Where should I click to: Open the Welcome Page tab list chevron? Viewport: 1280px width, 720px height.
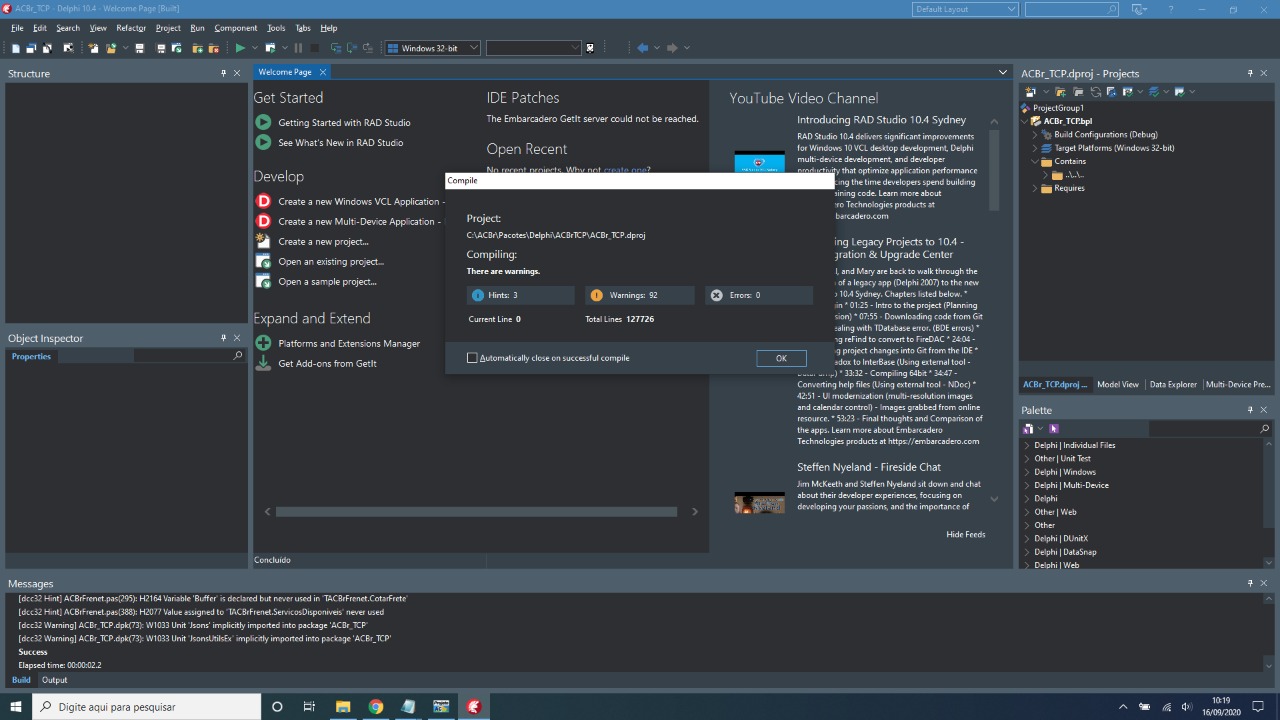coord(1003,72)
